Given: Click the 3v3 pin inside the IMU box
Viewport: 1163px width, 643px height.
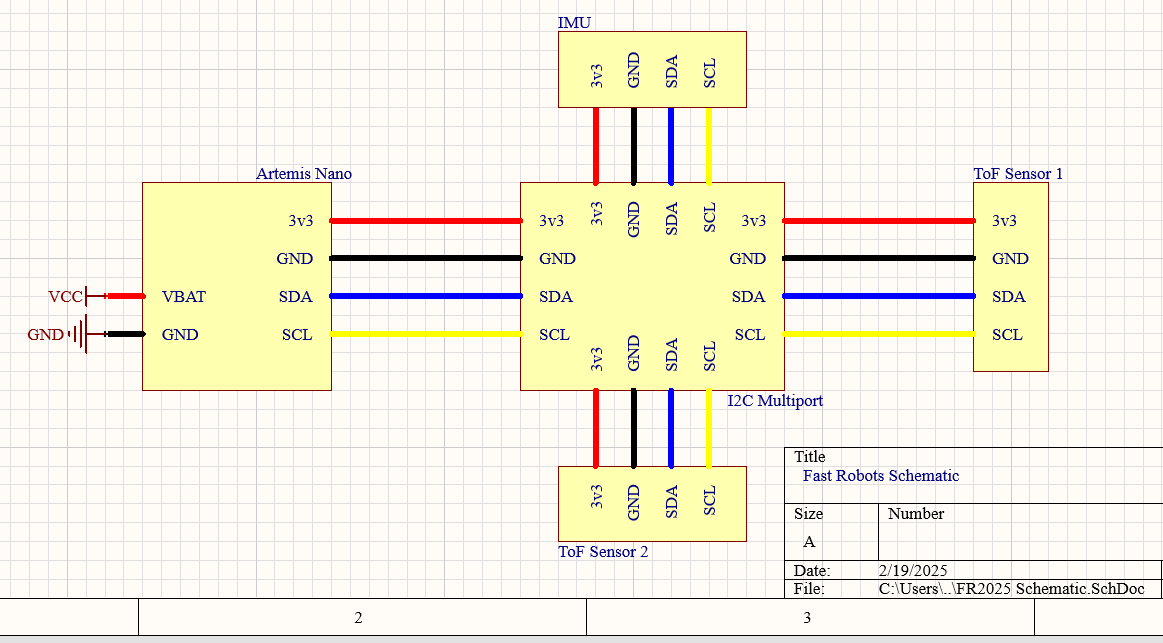Looking at the screenshot, I should pos(596,76).
